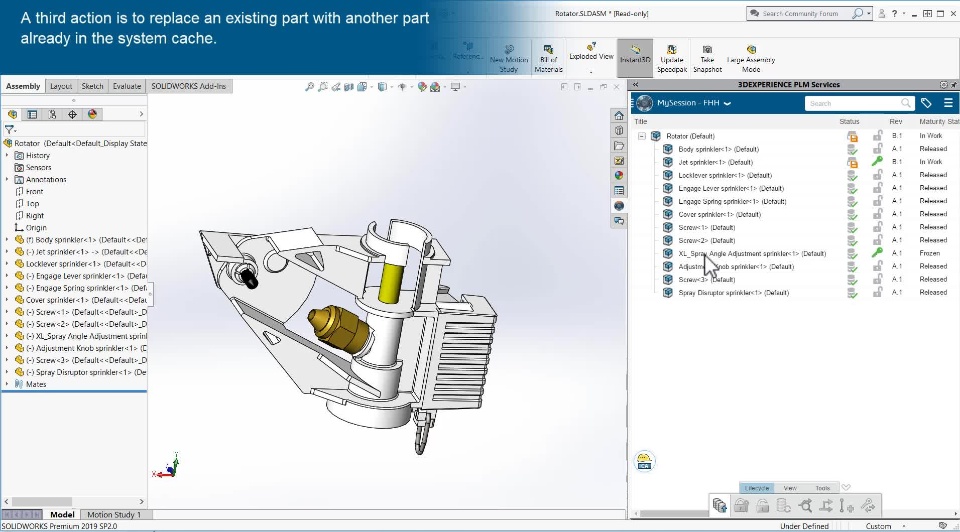Screen dimensions: 960x532
Task: Switch to the View tab in PLM panel
Action: coord(790,488)
